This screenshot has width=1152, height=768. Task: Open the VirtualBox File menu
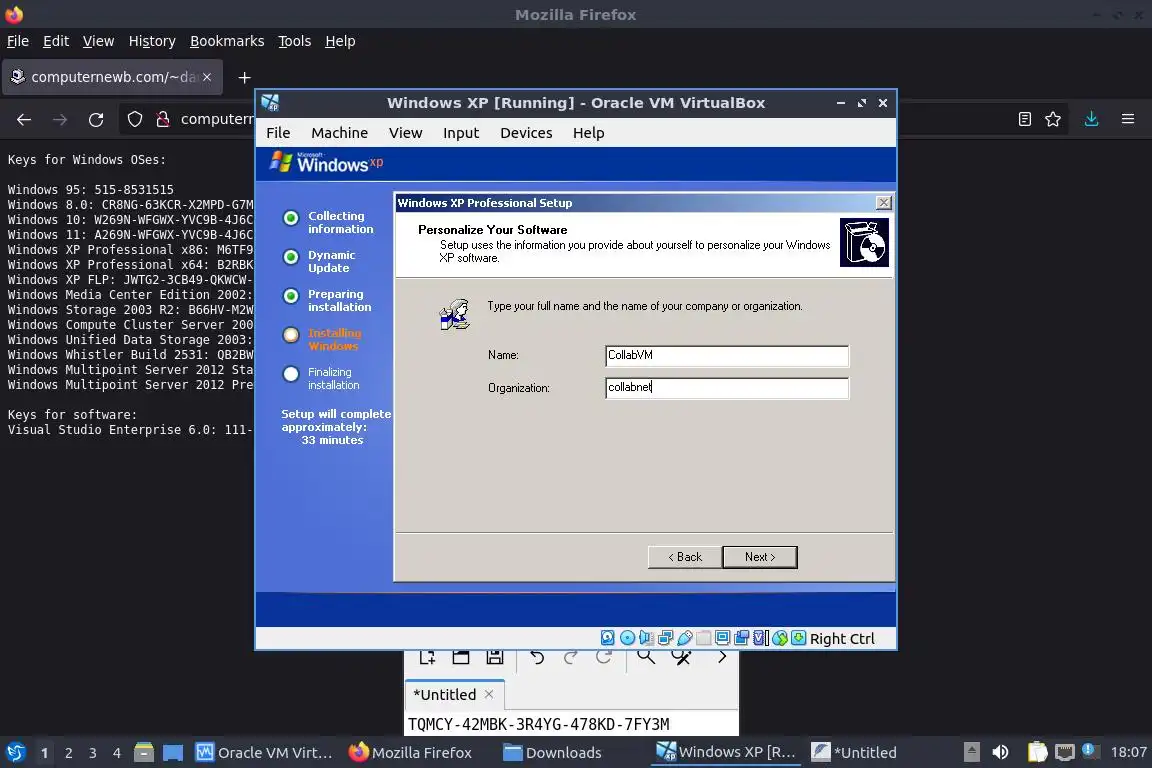[x=278, y=133]
